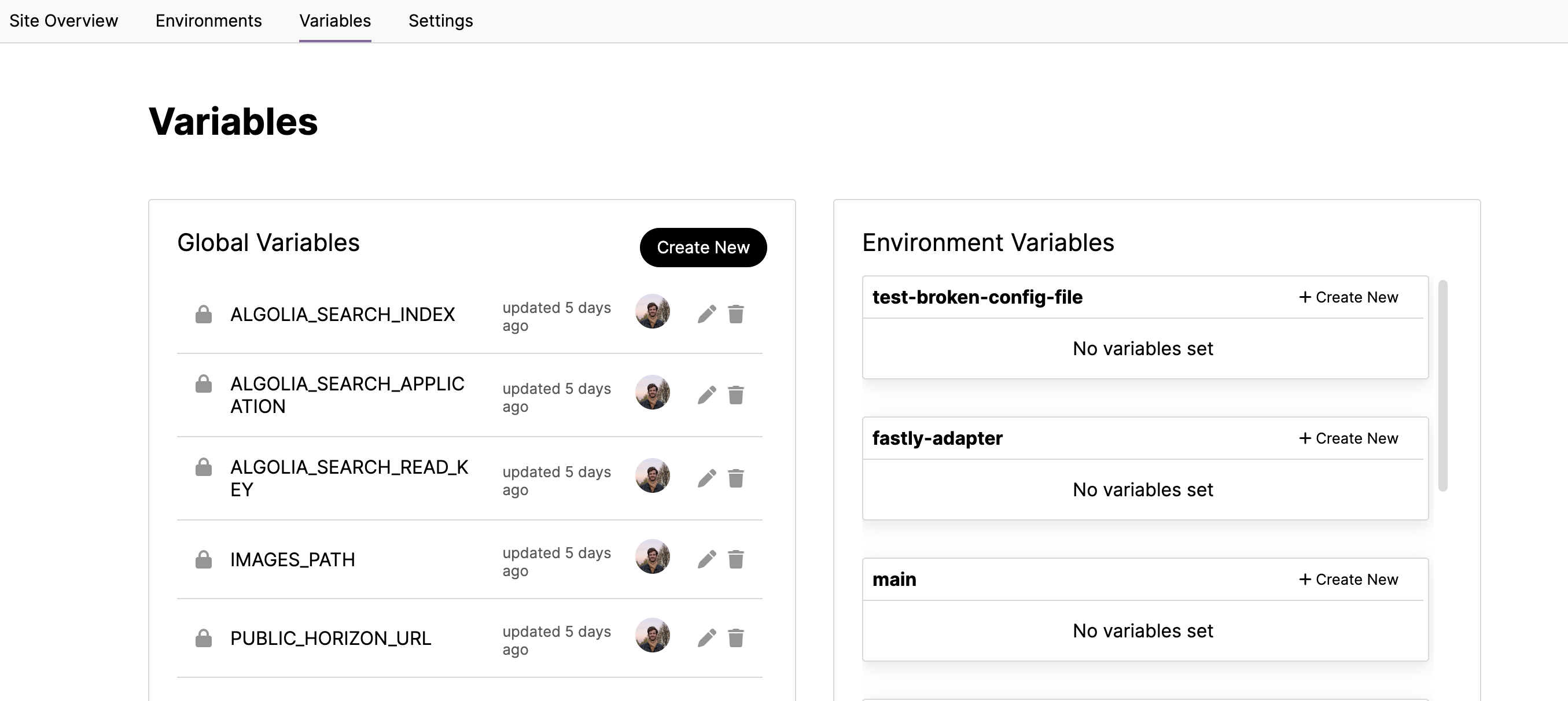Click 'No variables set' under test-broken-config-file

(1143, 349)
